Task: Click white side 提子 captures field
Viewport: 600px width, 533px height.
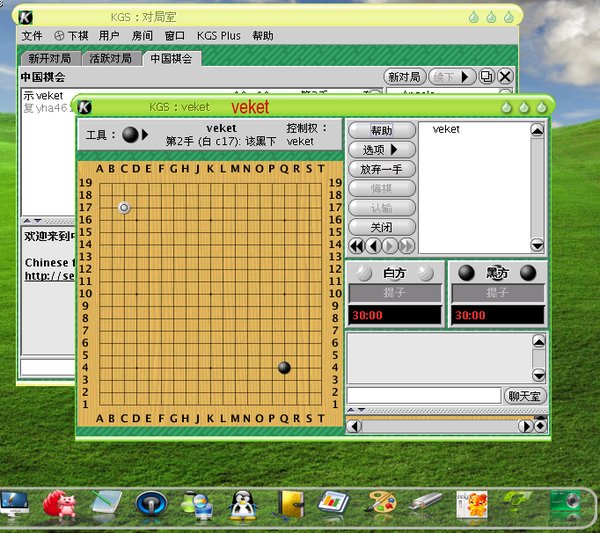Action: click(x=395, y=293)
